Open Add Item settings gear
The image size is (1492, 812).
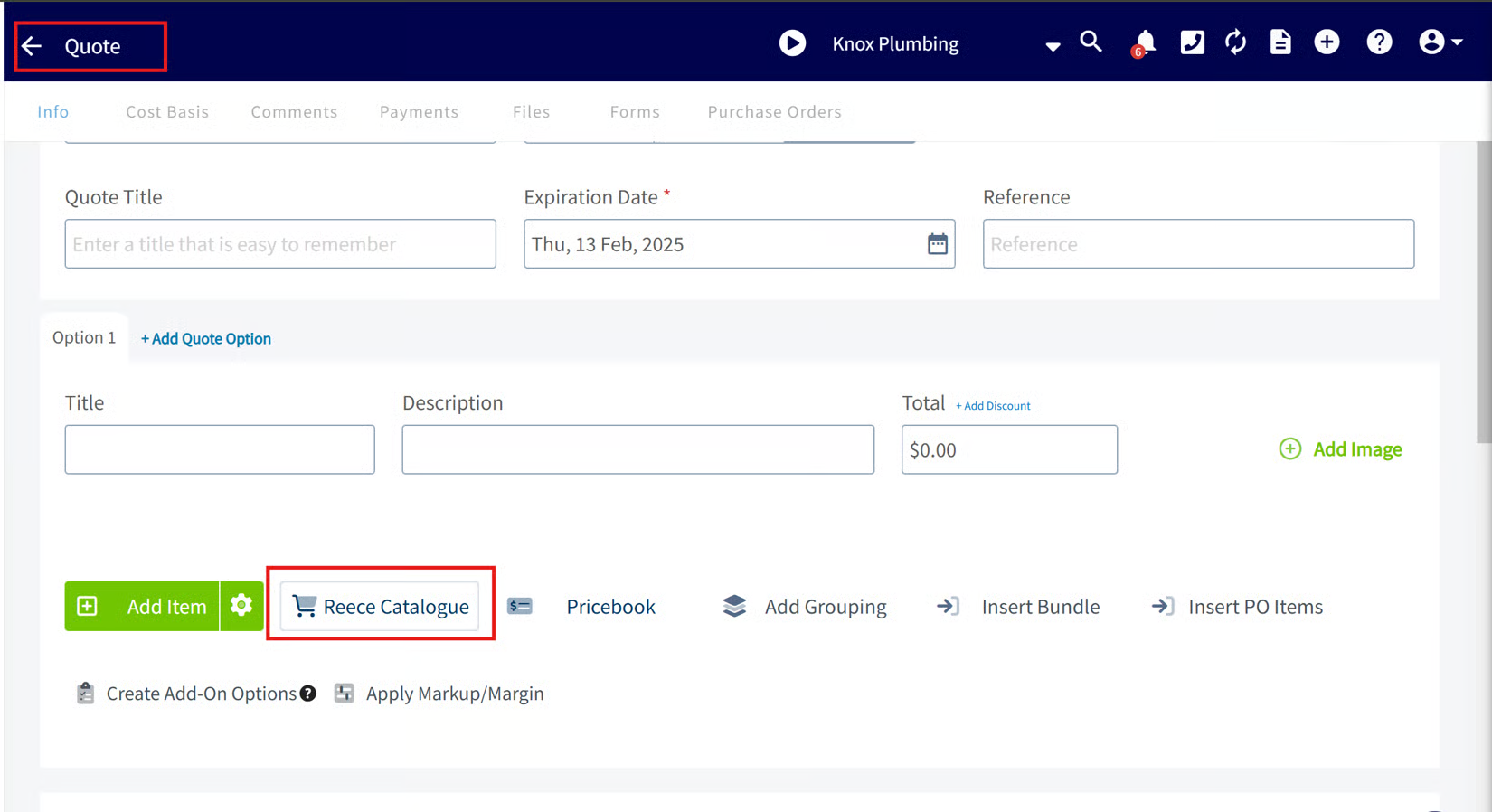[241, 606]
